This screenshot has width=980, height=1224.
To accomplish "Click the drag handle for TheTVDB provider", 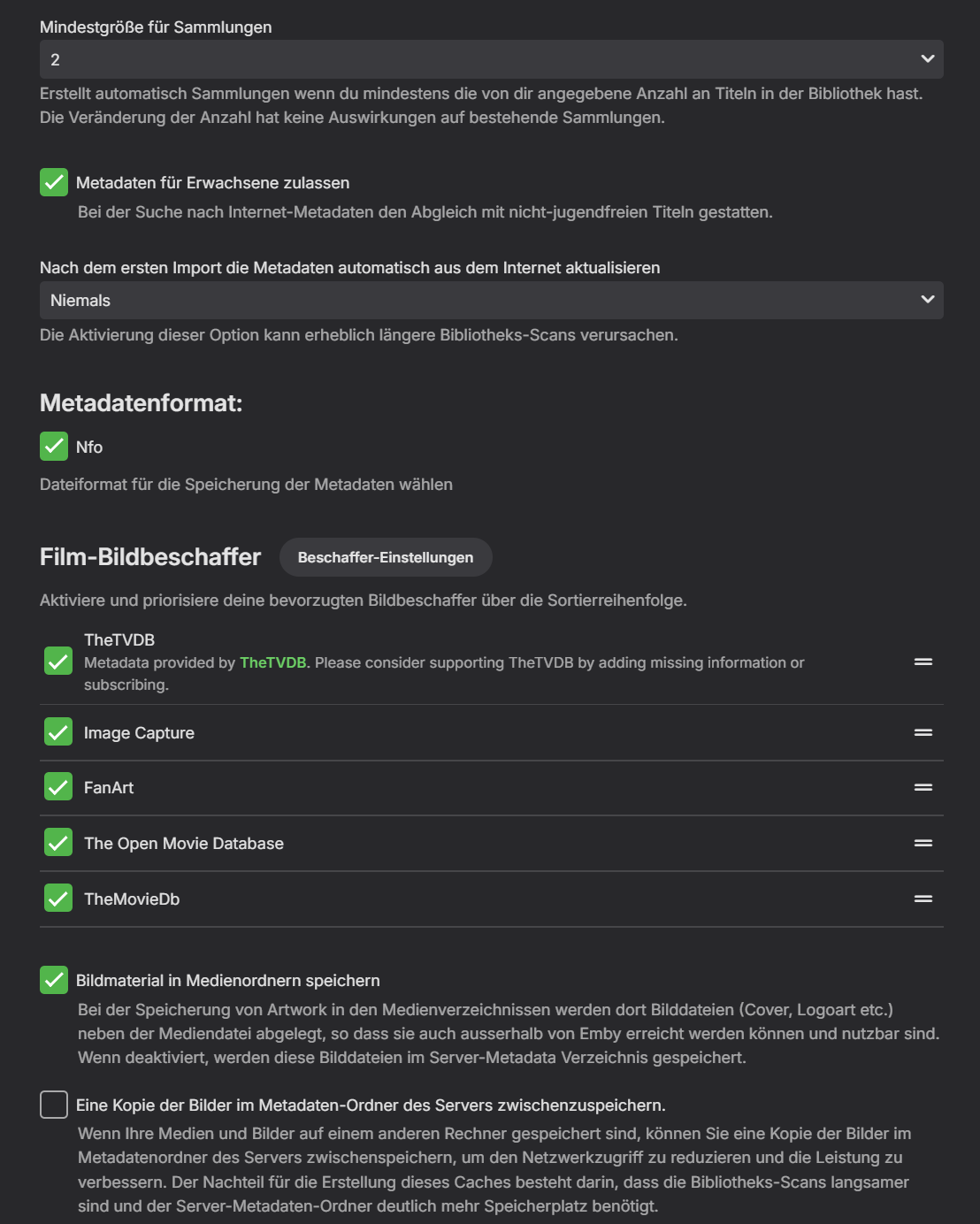I will pos(923,662).
